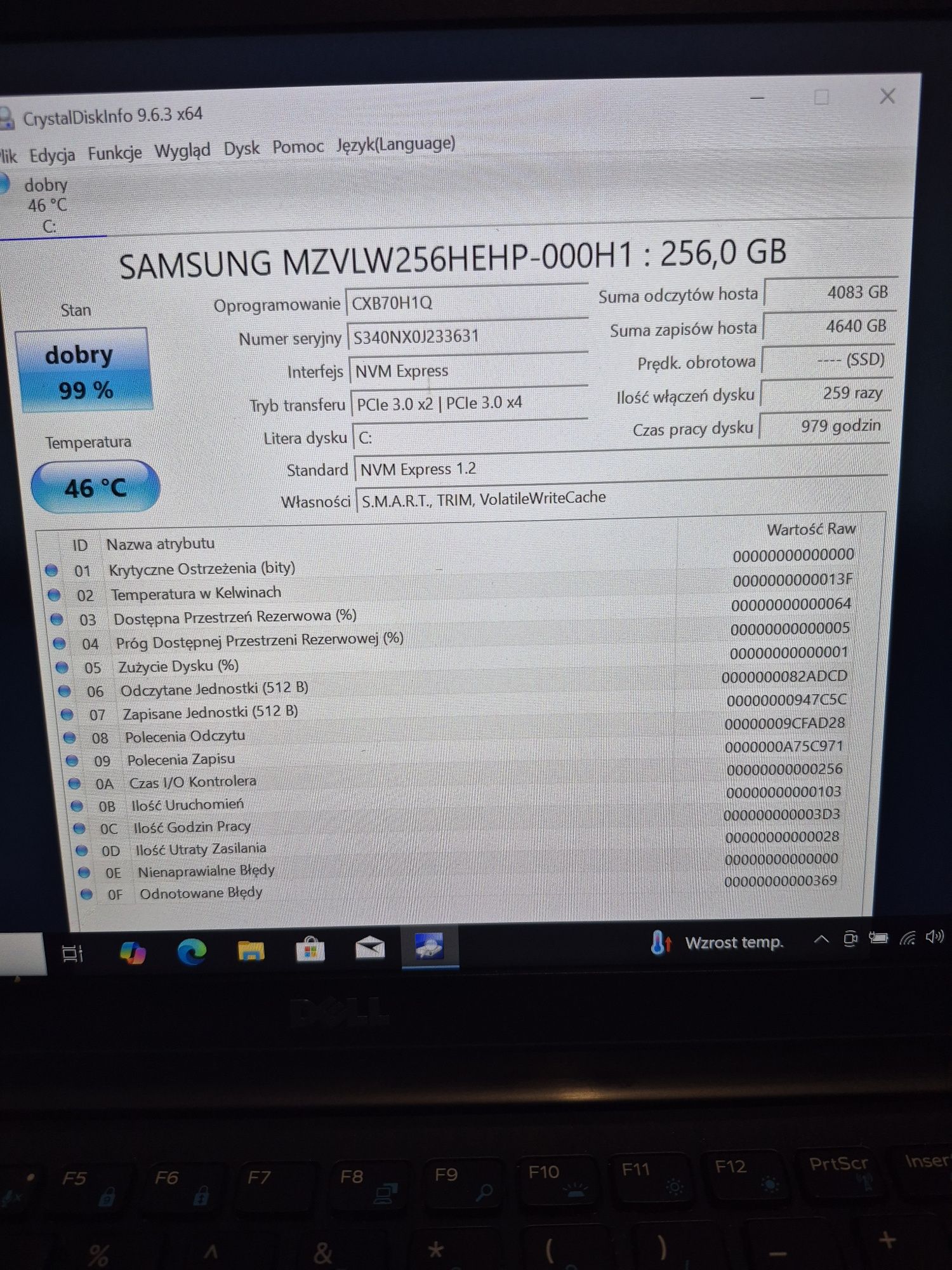The width and height of the screenshot is (952, 1270).
Task: Click the Meet Now camera tray icon
Action: pos(851,939)
